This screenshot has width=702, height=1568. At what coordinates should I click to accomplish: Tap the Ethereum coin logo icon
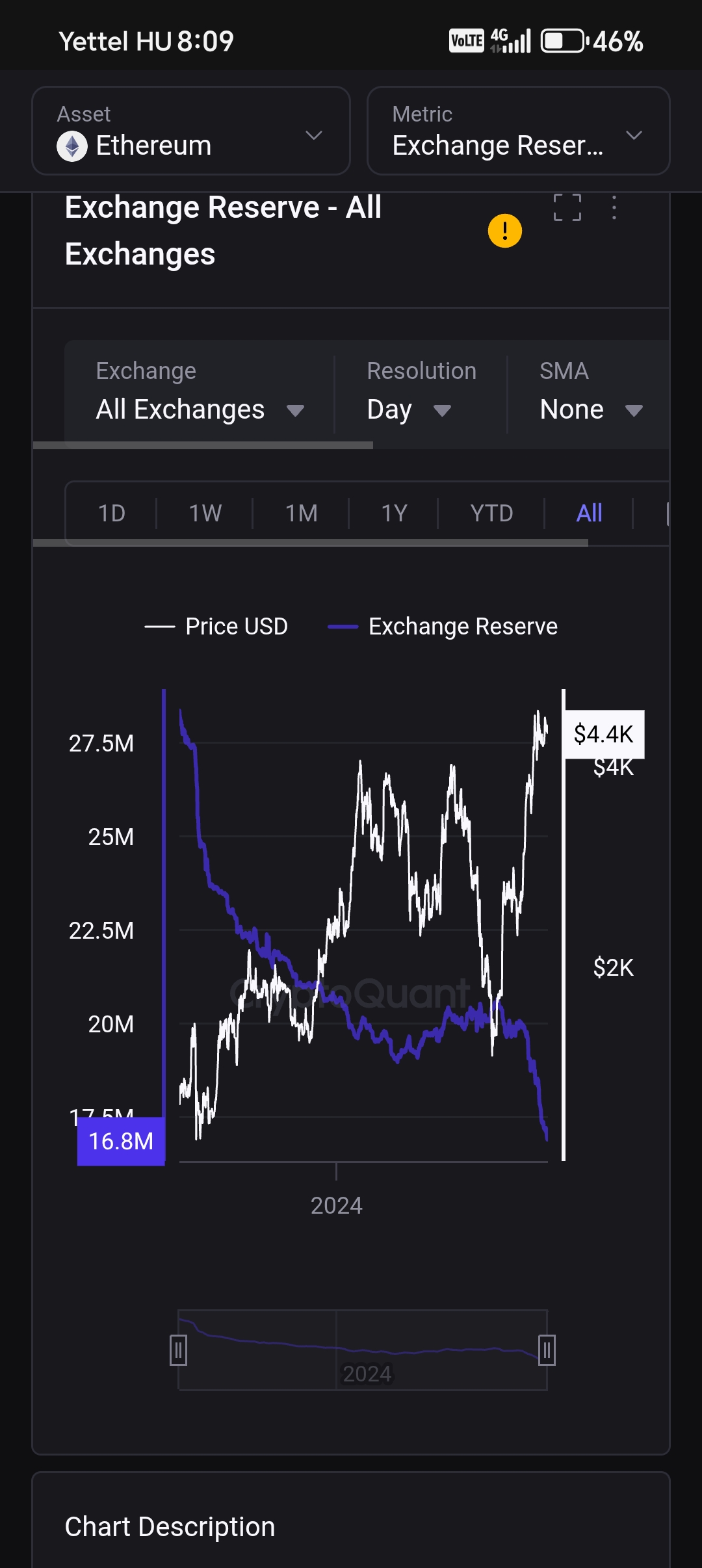click(72, 146)
